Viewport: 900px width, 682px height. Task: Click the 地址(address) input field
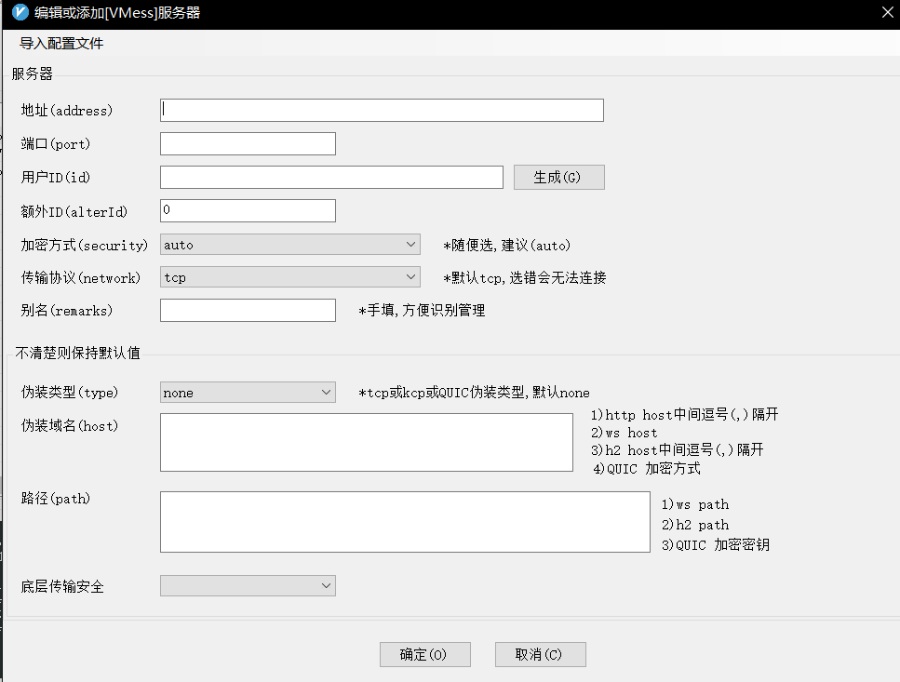pos(380,110)
